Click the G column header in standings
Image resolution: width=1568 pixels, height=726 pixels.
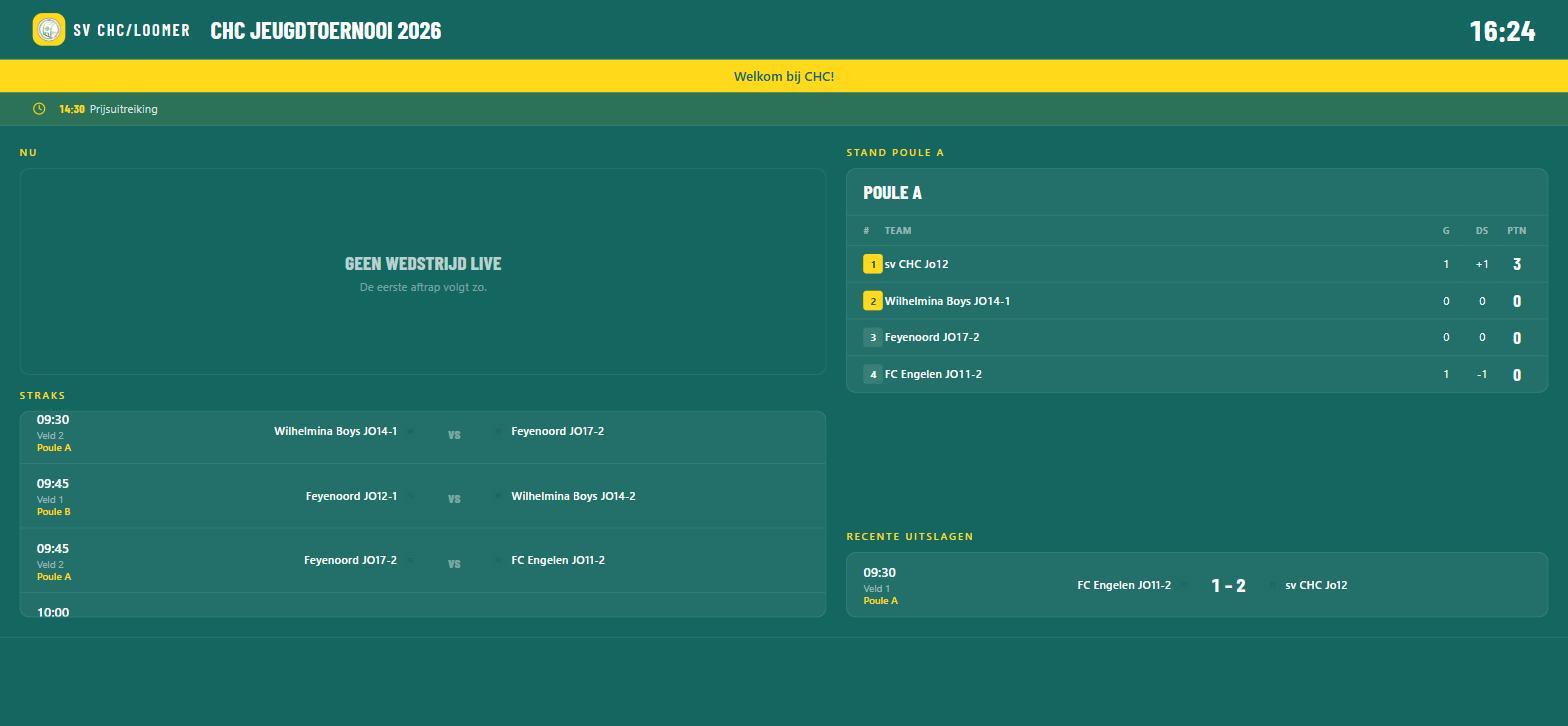1446,230
